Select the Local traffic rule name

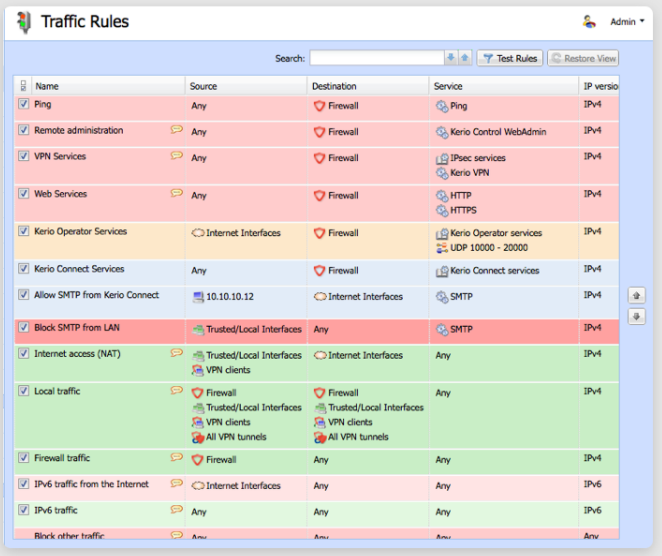click(x=57, y=391)
